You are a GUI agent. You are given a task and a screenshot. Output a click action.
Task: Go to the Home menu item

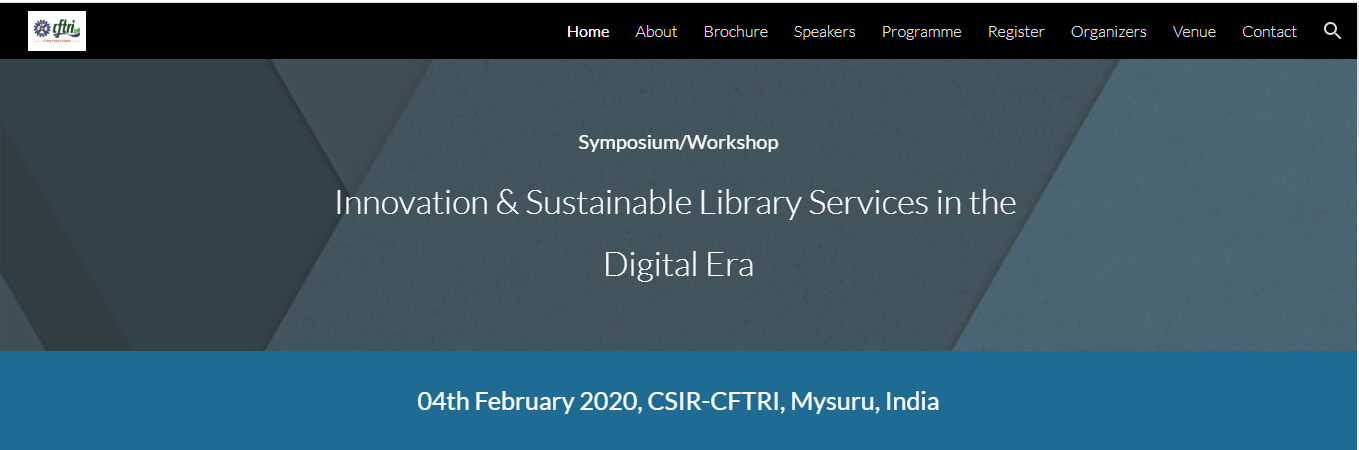[588, 32]
